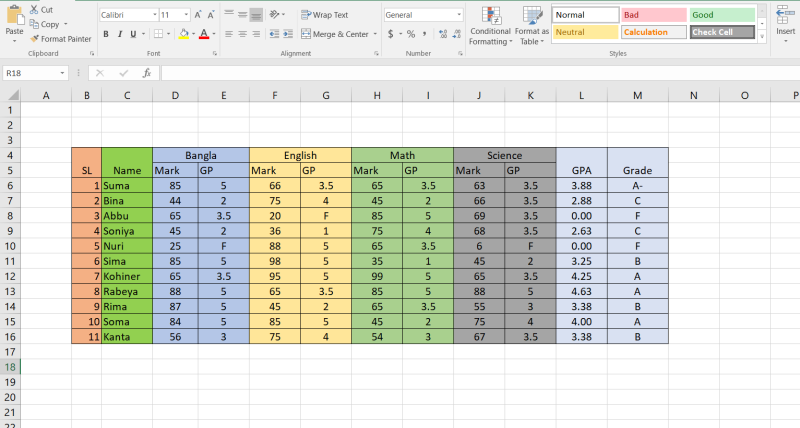Click Insert Function fx icon
800x428 pixels.
point(147,73)
